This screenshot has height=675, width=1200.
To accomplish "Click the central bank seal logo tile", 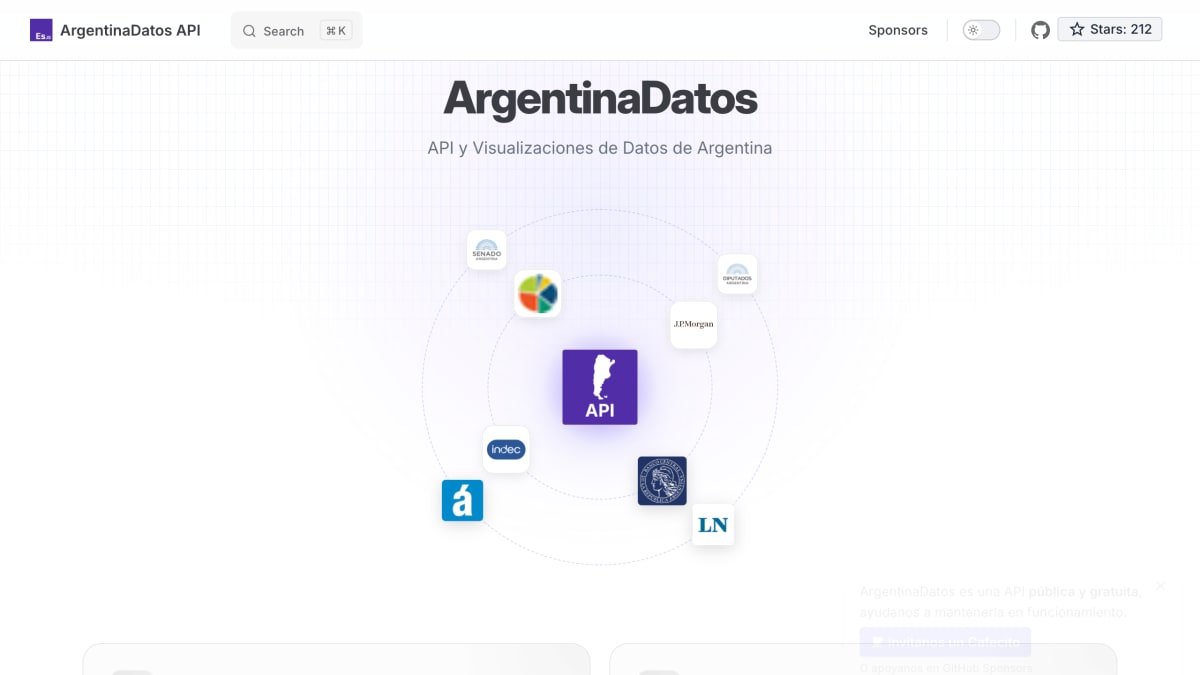I will pos(662,480).
